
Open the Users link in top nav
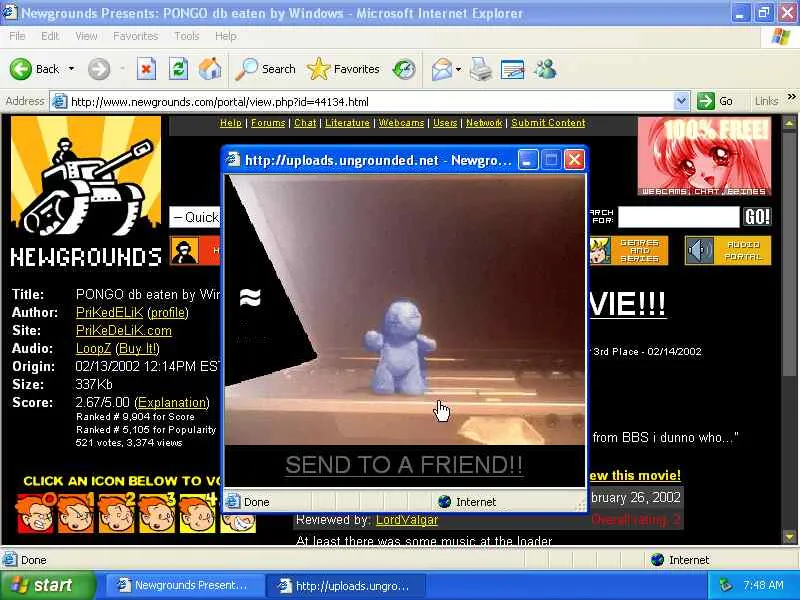[445, 123]
